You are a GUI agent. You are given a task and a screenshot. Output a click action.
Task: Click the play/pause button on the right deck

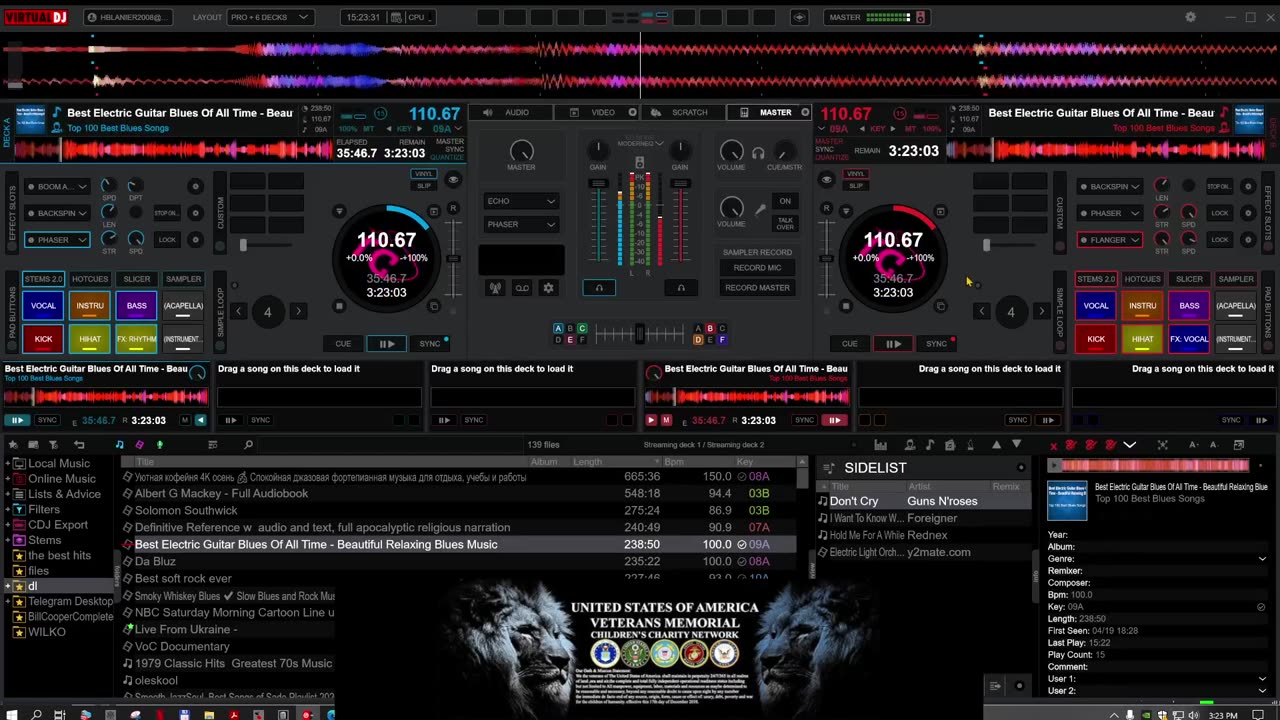[x=893, y=344]
